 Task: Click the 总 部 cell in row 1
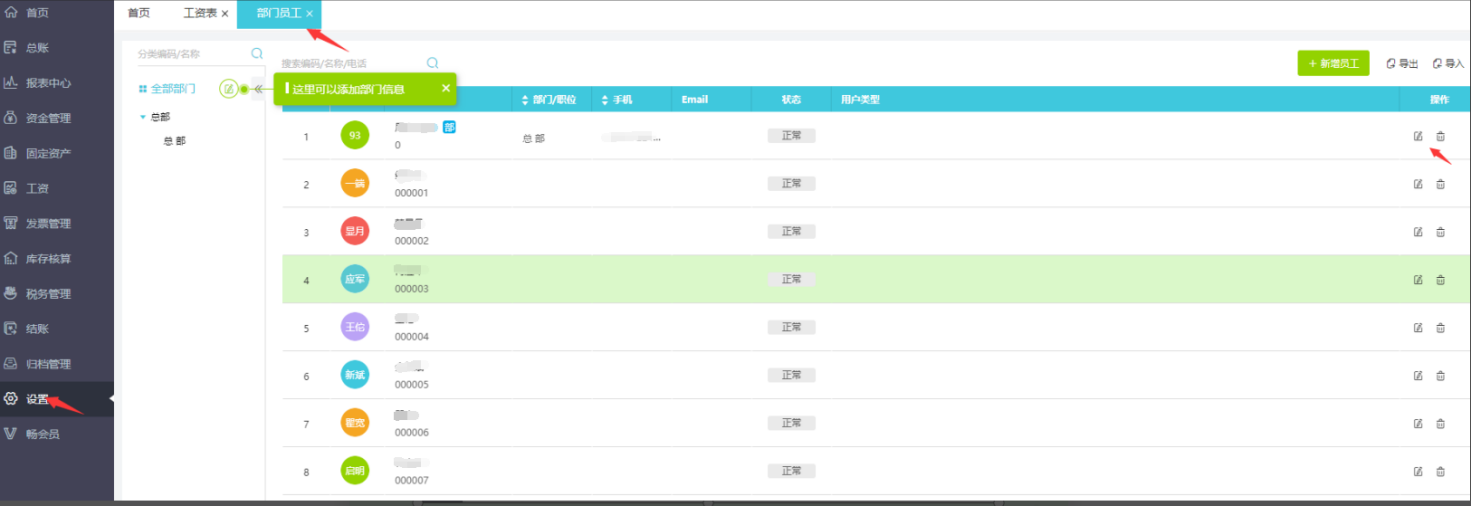point(534,139)
